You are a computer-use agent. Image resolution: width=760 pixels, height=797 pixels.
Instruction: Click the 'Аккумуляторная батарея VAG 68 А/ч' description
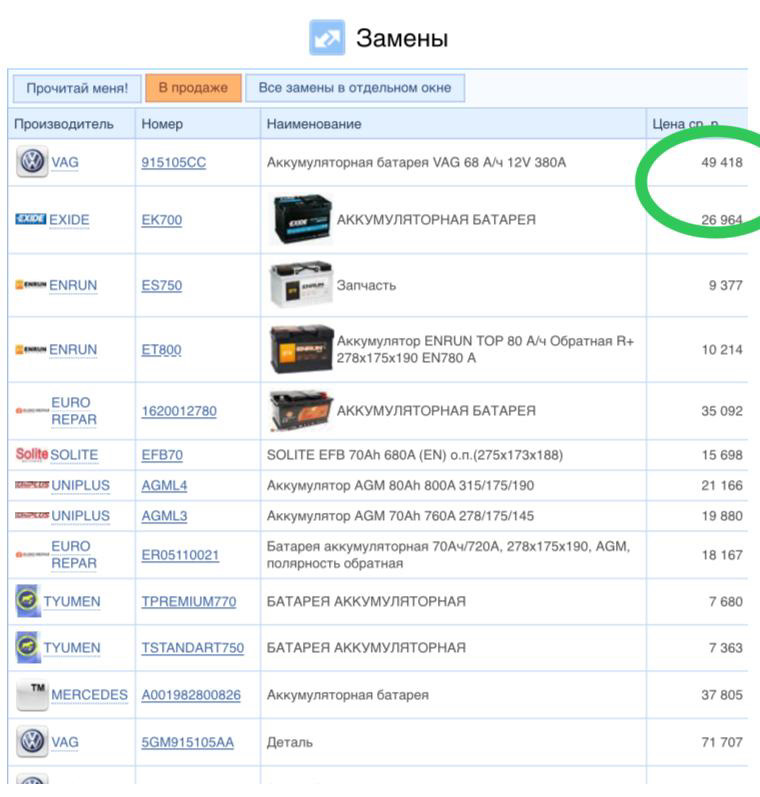click(x=416, y=163)
